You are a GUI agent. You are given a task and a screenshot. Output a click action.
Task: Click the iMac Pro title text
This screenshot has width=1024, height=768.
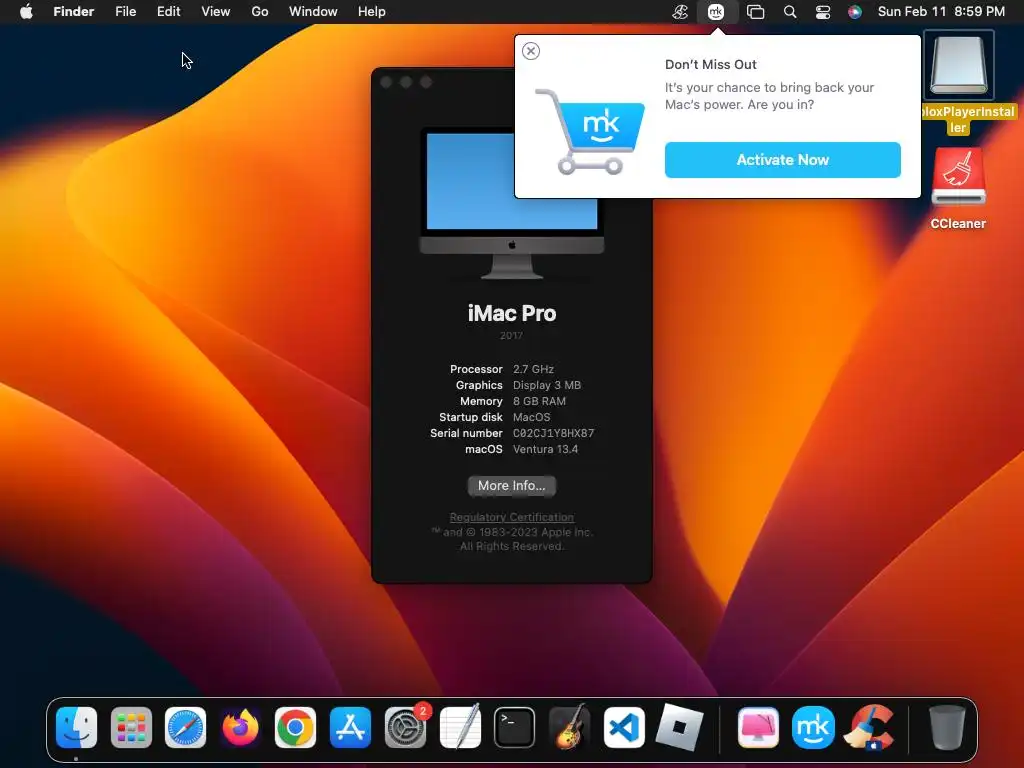click(x=511, y=313)
